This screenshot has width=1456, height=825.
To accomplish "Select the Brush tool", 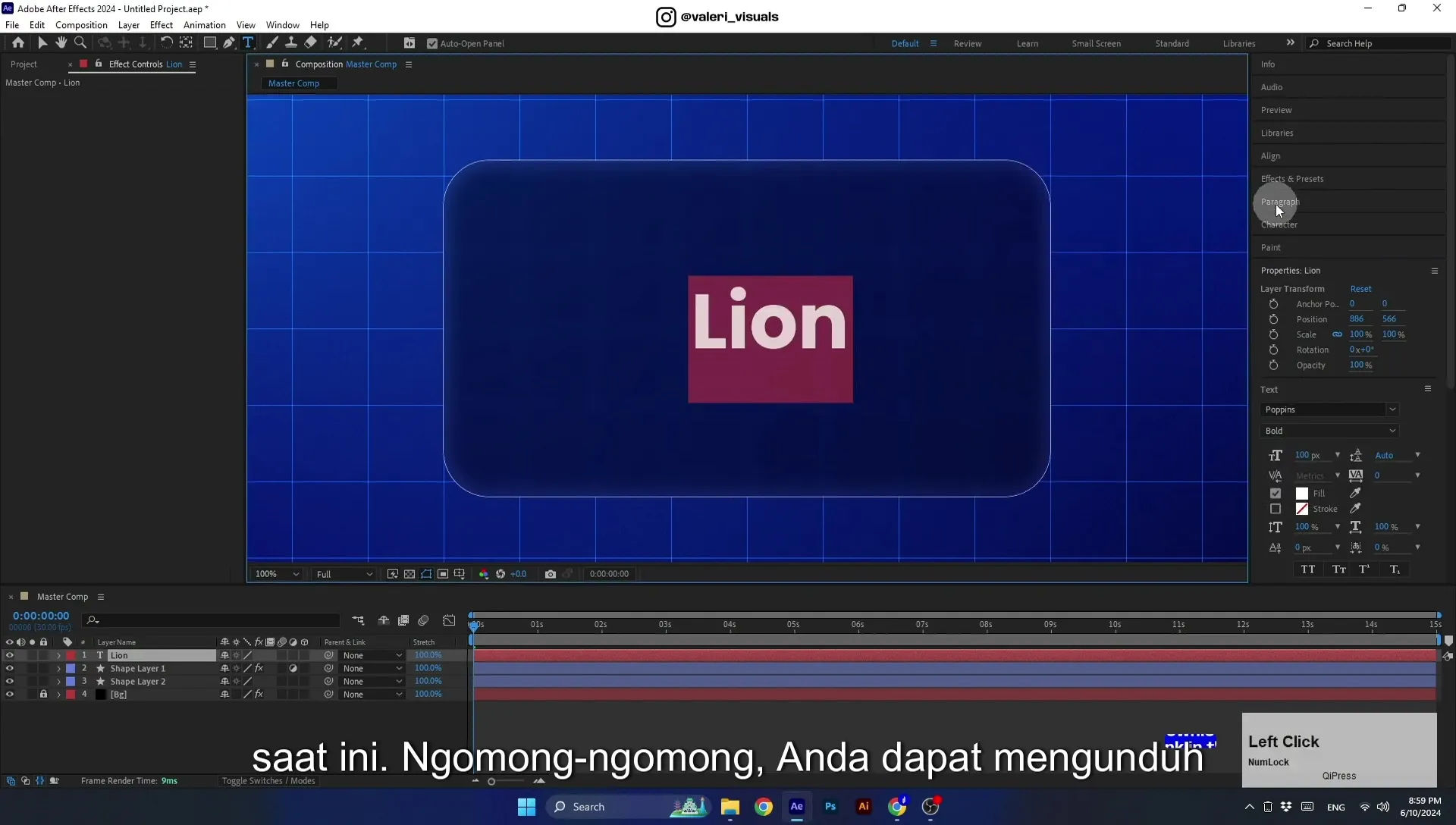I will click(x=272, y=43).
